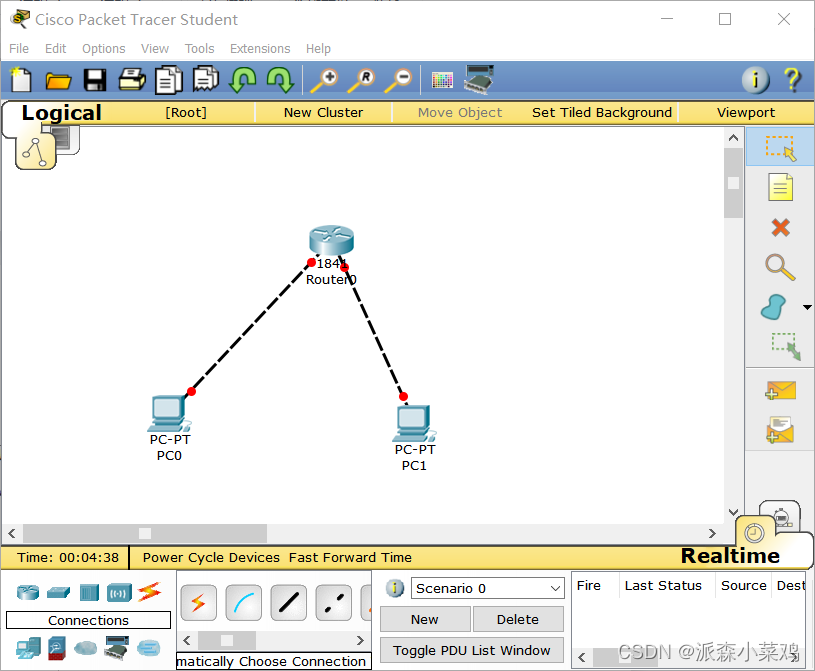
Task: Select the PC0 device on canvas
Action: click(169, 413)
